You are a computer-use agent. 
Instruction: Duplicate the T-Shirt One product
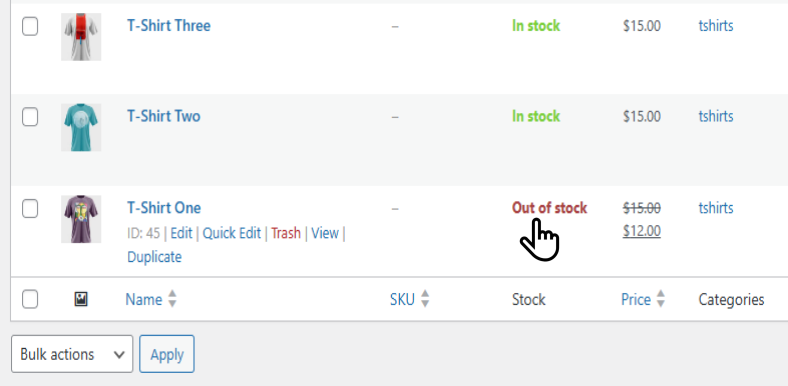154,257
